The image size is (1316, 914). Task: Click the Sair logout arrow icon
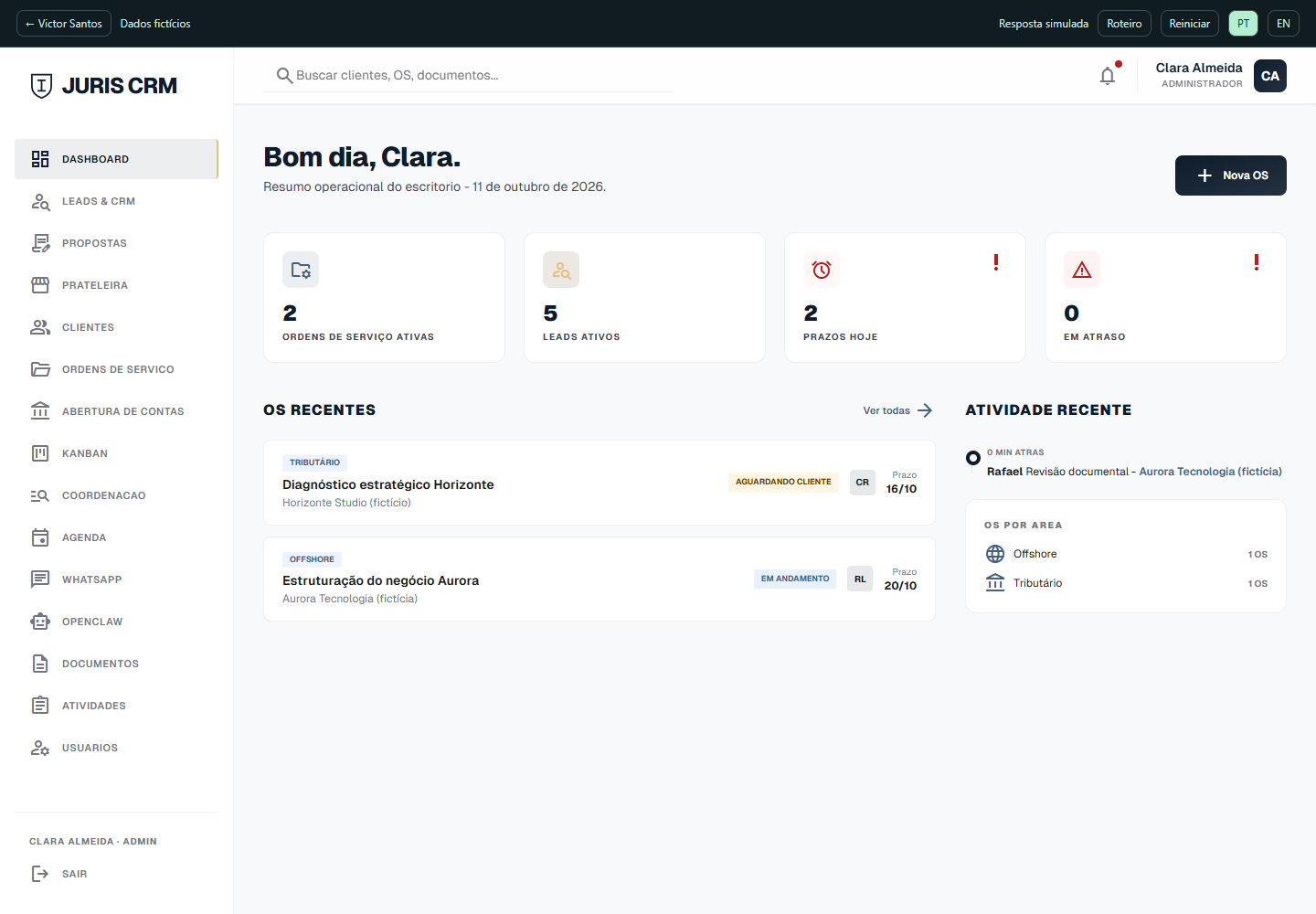click(x=40, y=874)
